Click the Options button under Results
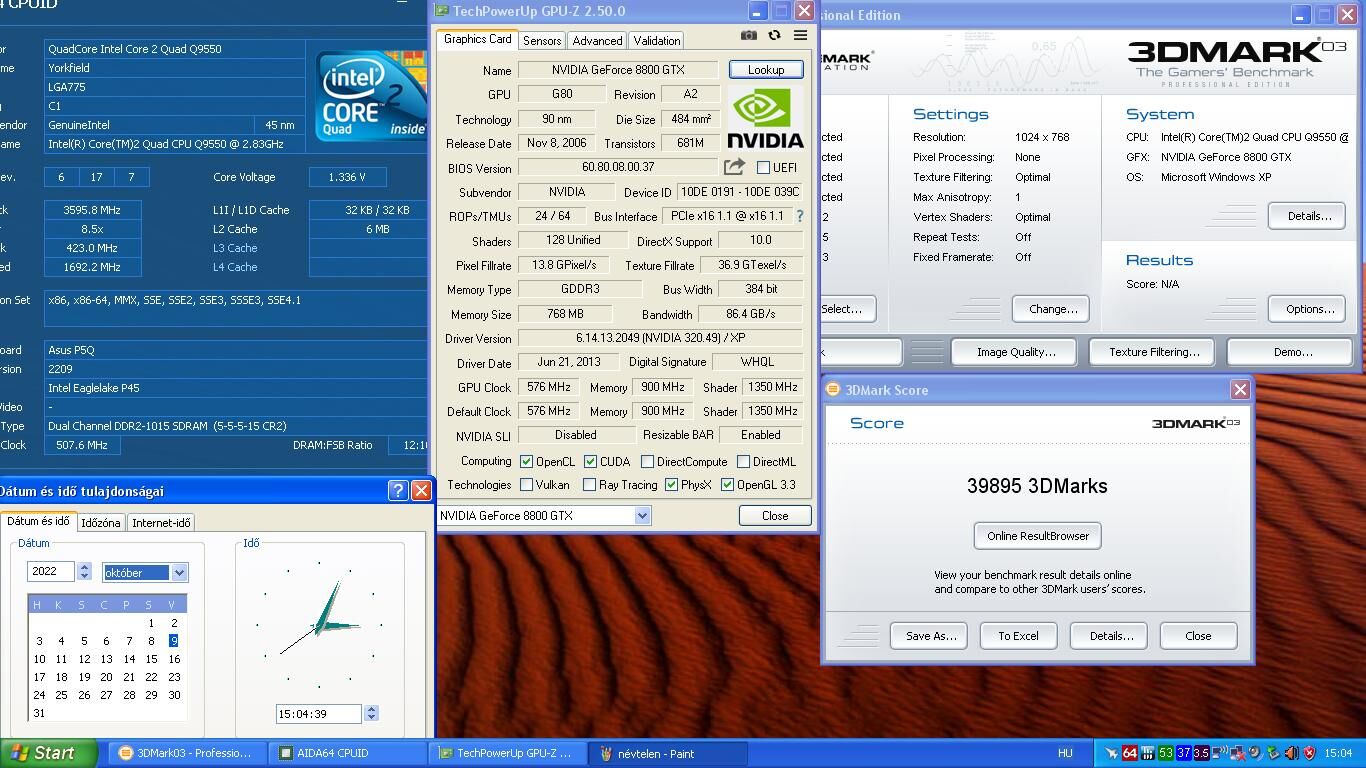 (x=1309, y=309)
